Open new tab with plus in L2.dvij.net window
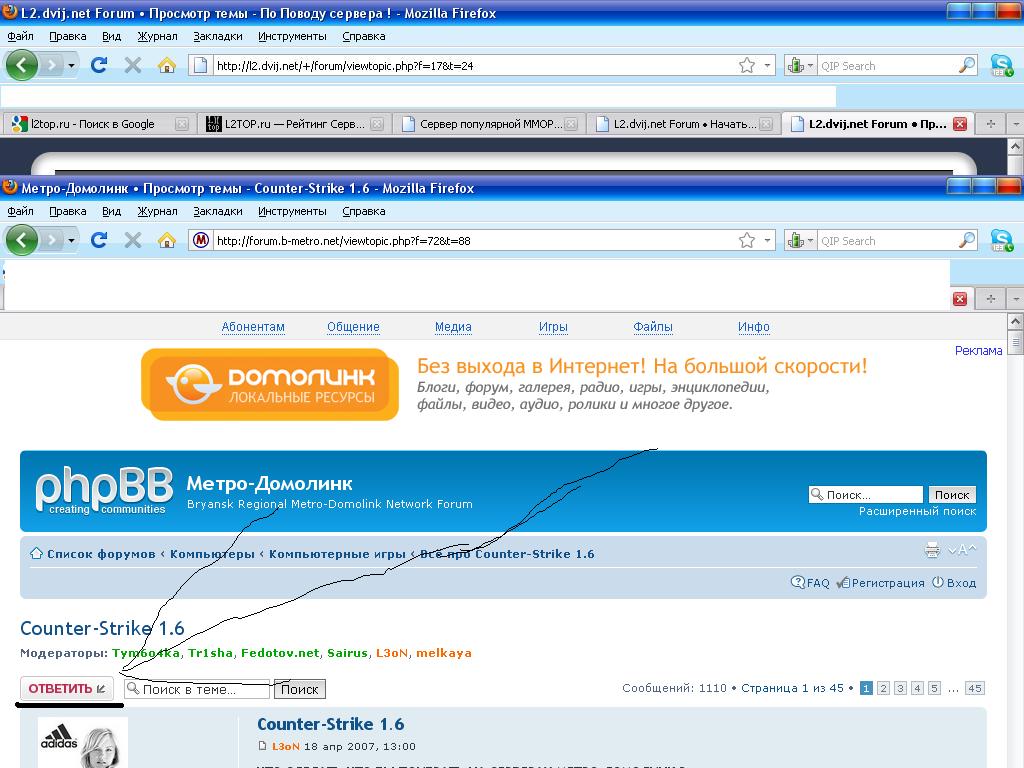 [991, 123]
